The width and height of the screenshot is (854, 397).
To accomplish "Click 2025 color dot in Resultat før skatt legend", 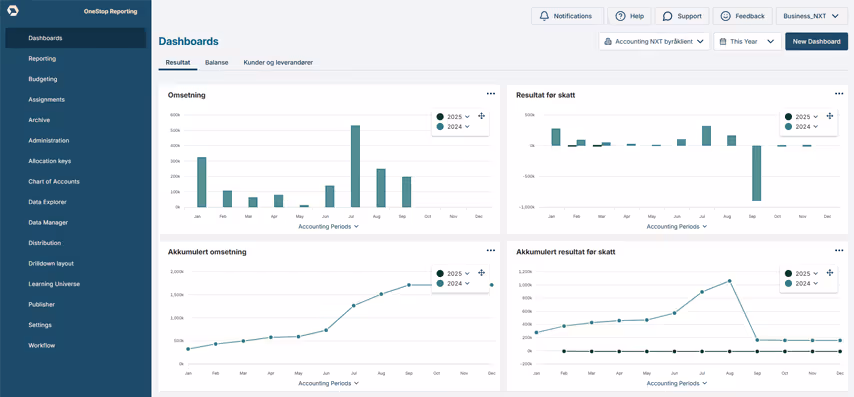I will point(788,117).
